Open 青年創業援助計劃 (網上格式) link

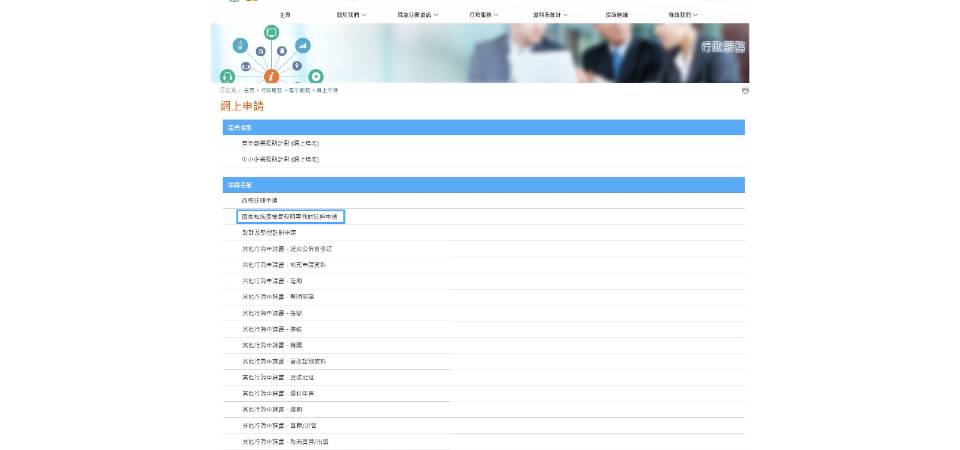click(280, 143)
